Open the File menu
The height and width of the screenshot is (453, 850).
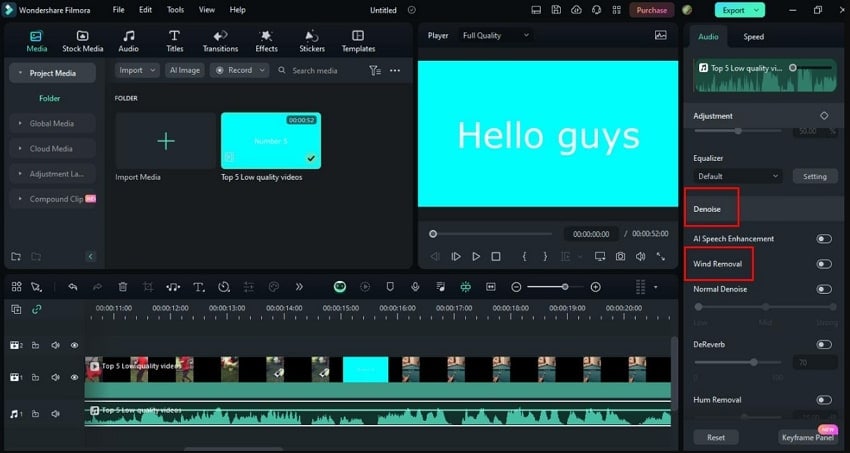[118, 10]
